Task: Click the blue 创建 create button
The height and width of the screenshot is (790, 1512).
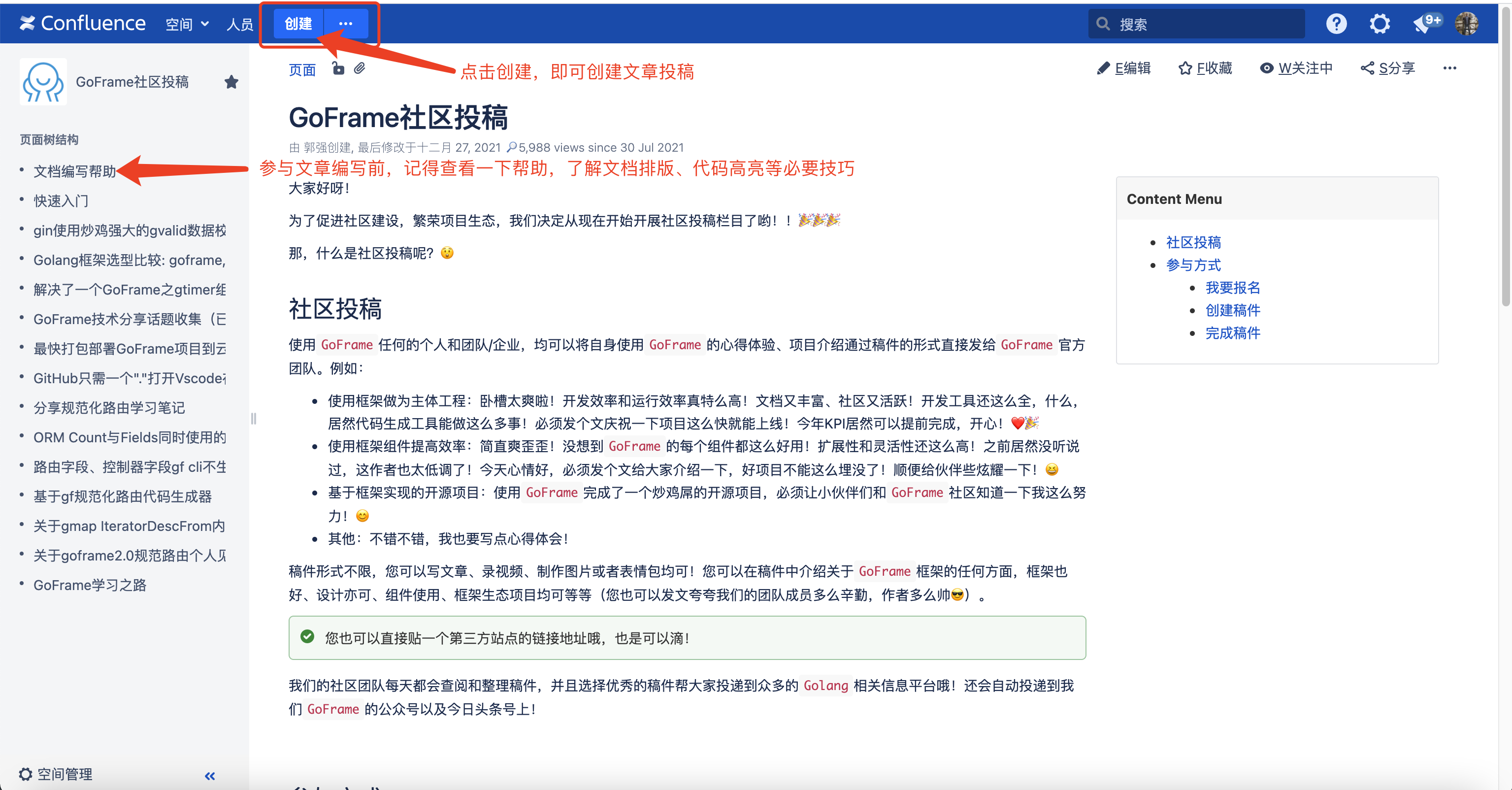Action: 298,24
